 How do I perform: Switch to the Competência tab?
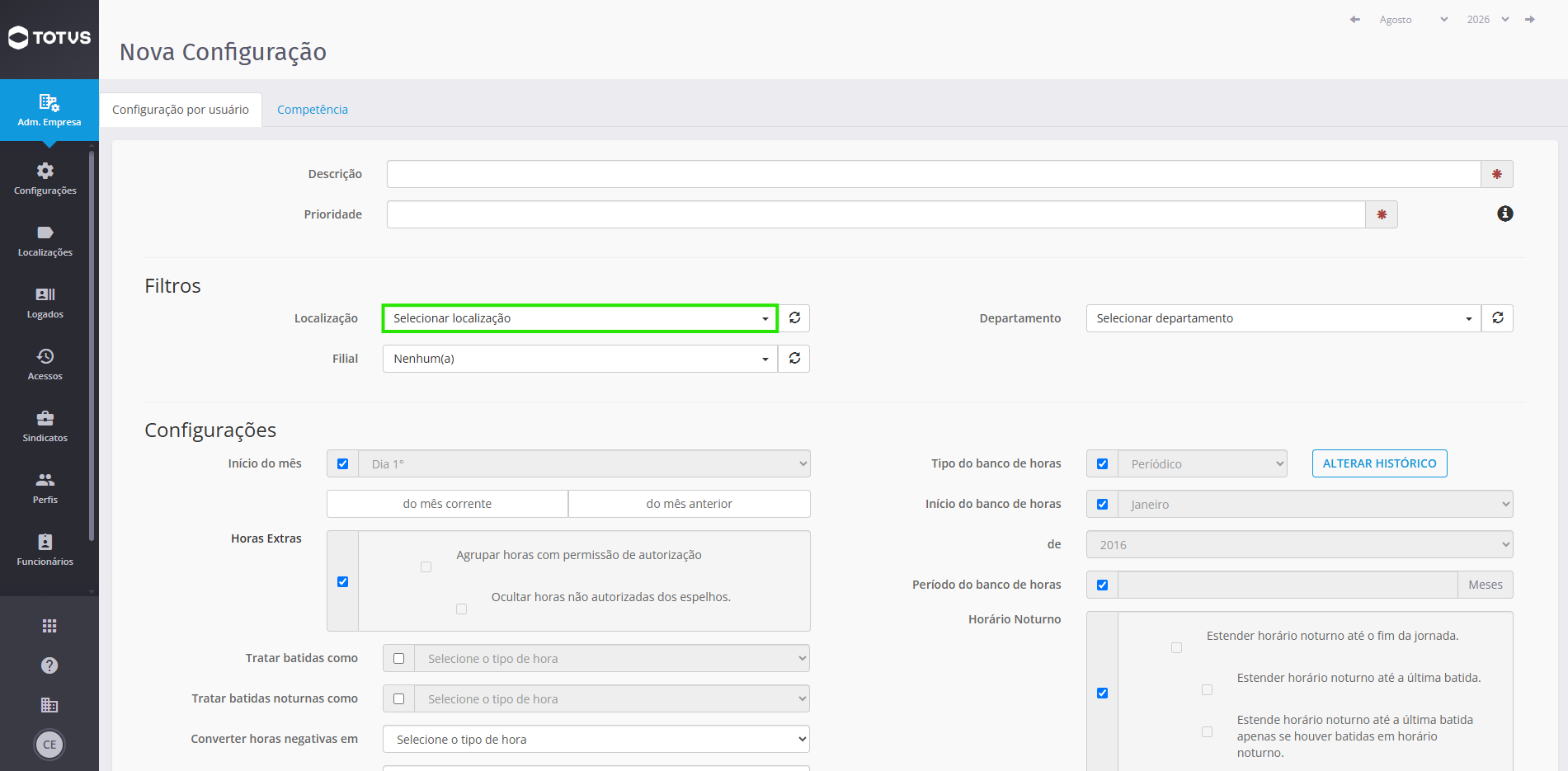pyautogui.click(x=313, y=110)
